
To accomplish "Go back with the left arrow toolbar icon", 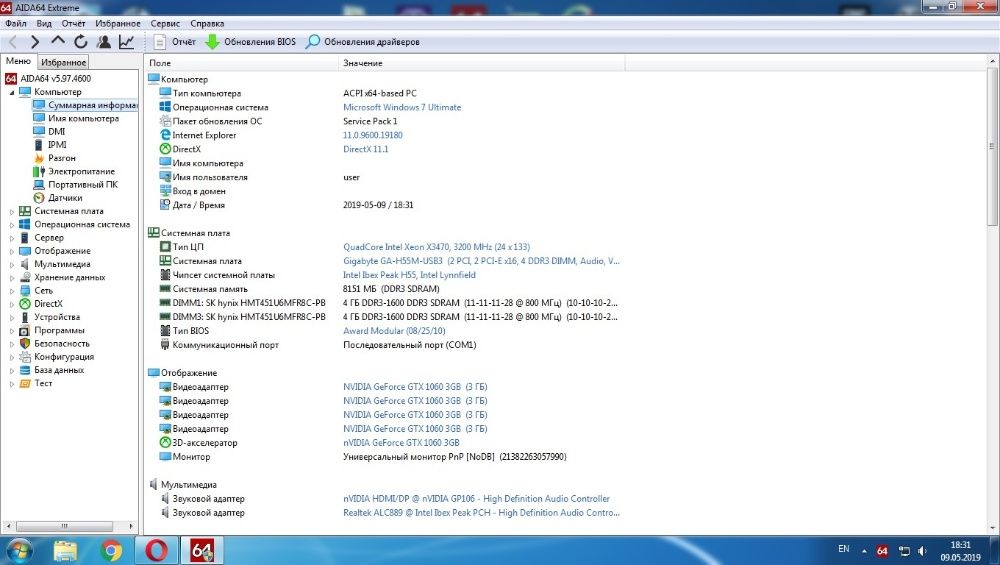I will tap(13, 42).
